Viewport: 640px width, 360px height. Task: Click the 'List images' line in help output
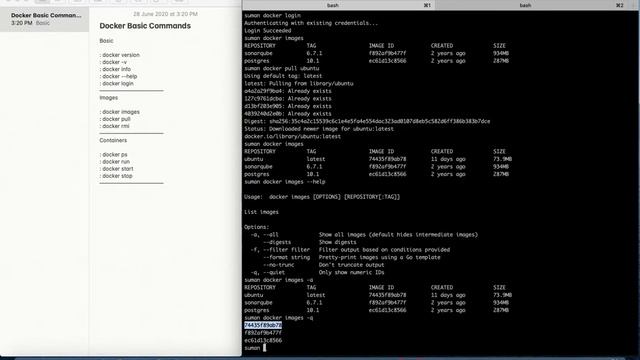(x=261, y=212)
